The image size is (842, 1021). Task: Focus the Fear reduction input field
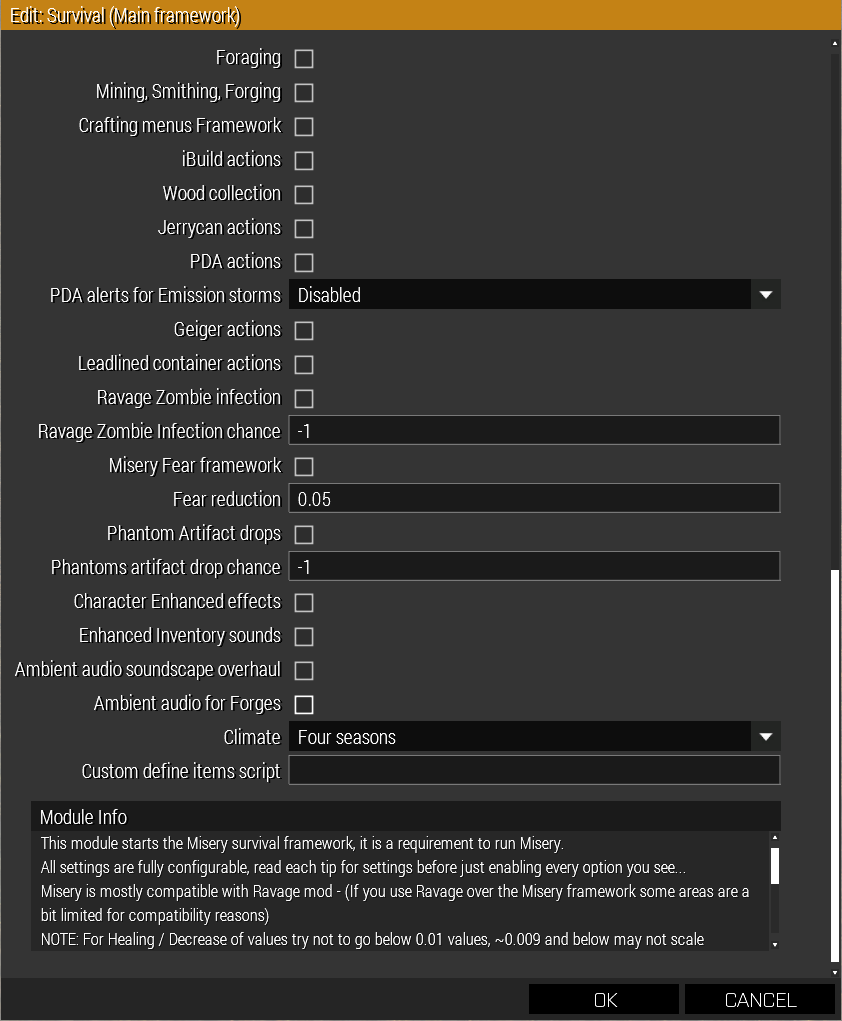(534, 499)
